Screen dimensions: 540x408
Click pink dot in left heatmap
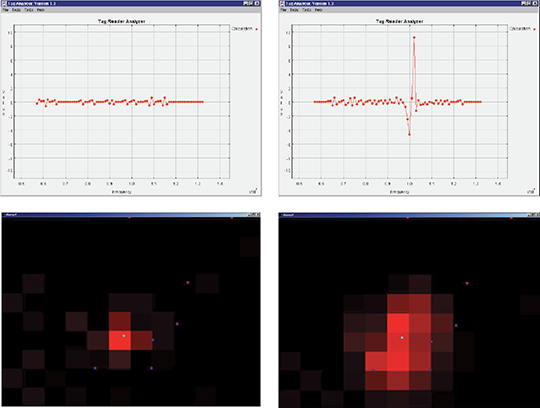coord(188,283)
